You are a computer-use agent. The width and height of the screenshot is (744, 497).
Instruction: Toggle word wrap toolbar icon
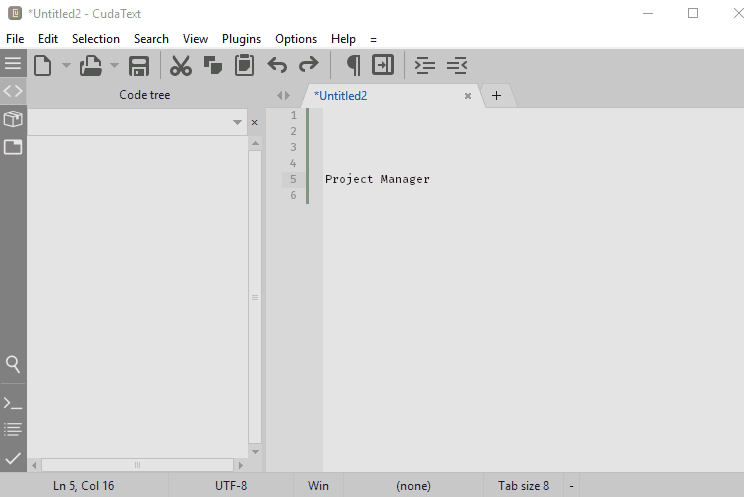click(x=383, y=66)
